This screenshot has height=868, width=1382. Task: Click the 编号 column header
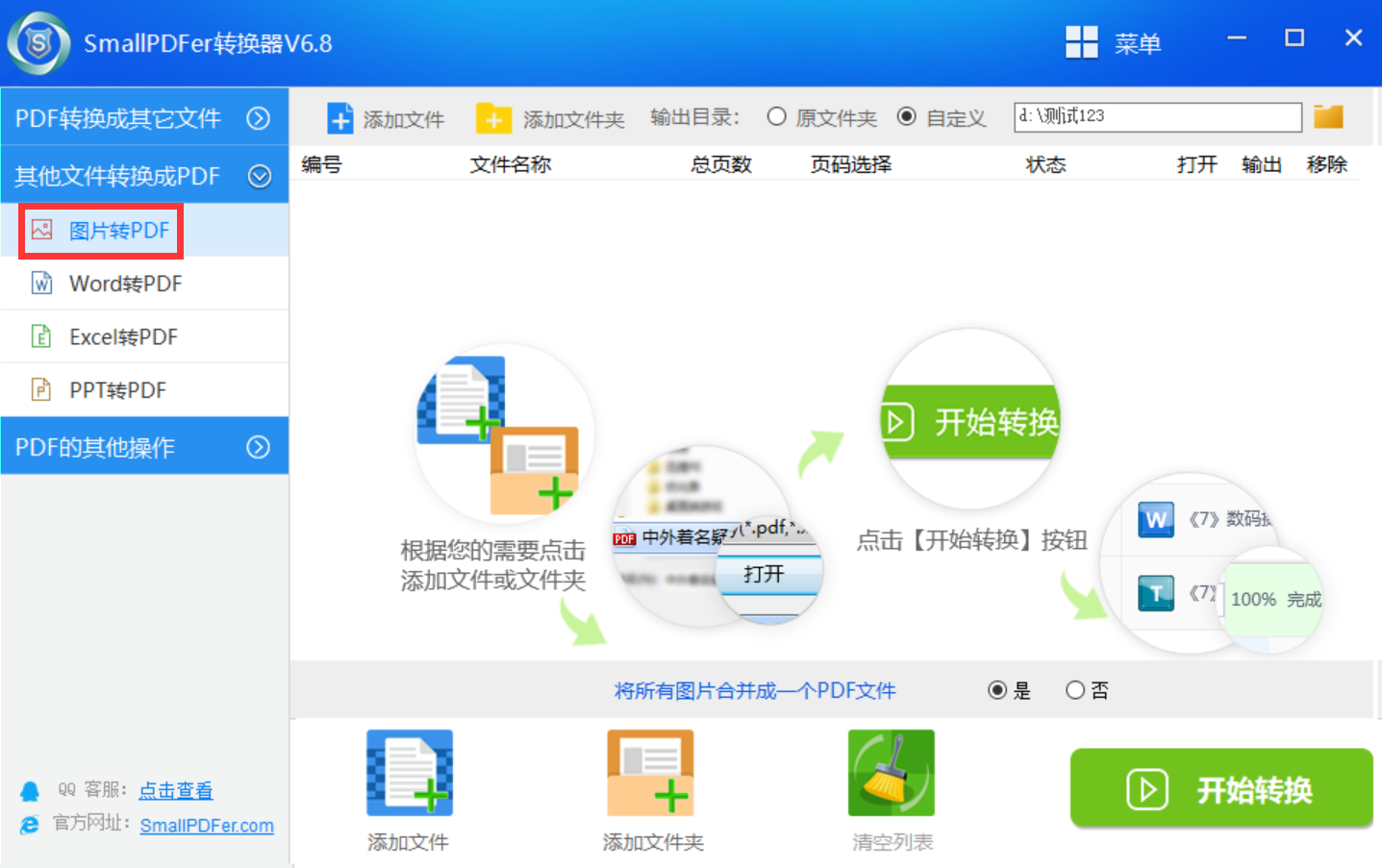321,164
